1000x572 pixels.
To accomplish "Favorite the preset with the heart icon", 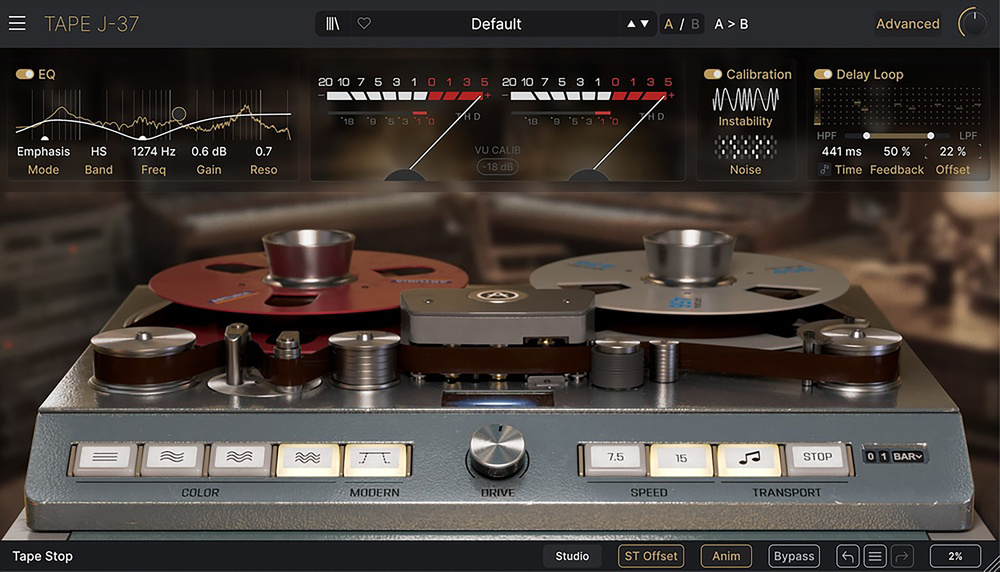I will pyautogui.click(x=364, y=24).
